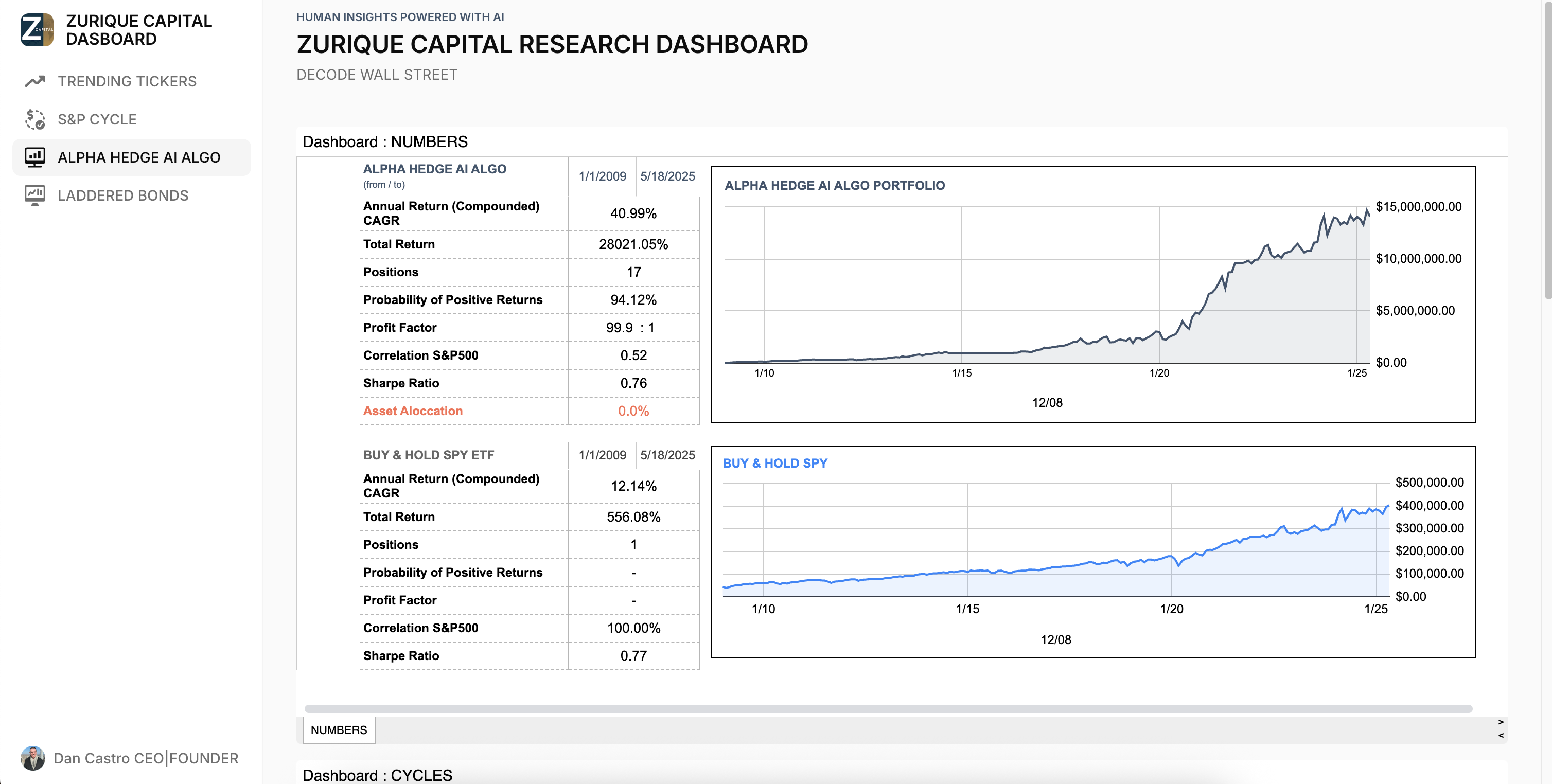
Task: Go to LADDERED BONDS section
Action: click(x=123, y=195)
